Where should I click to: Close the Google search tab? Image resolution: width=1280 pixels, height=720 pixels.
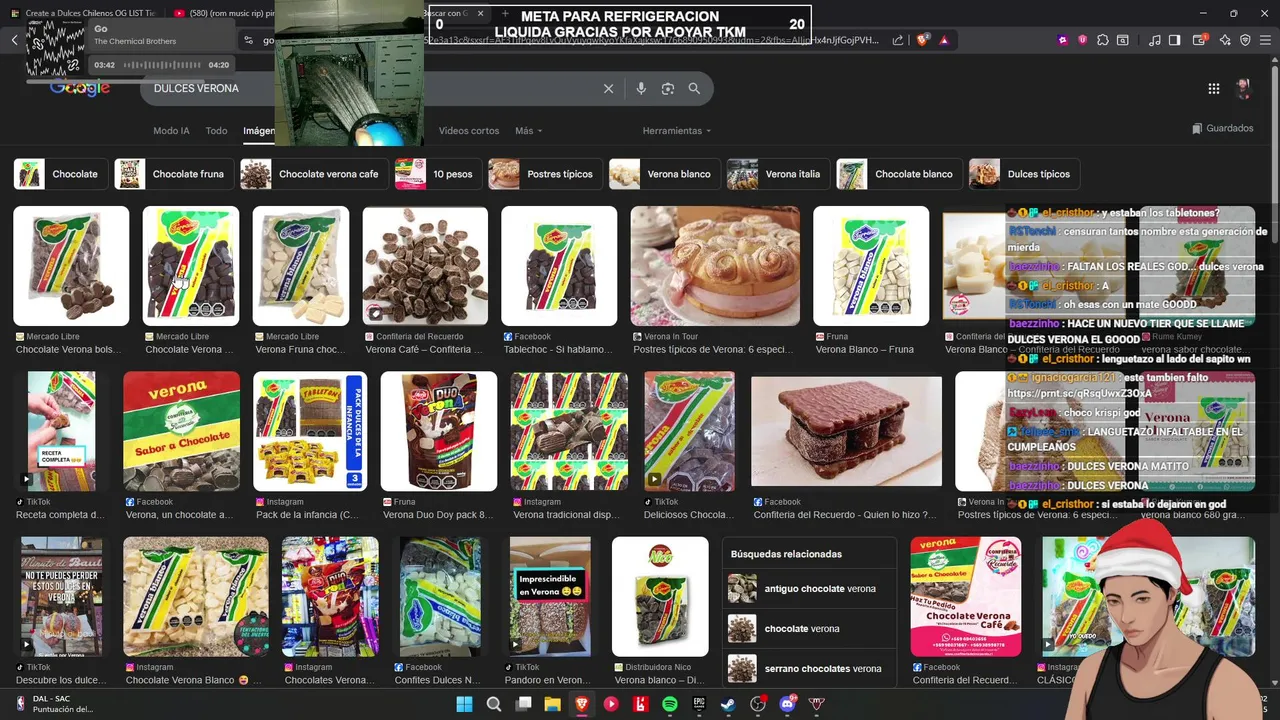click(480, 14)
